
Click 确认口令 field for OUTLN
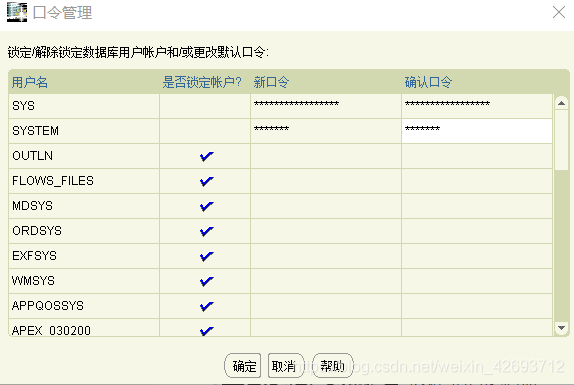pyautogui.click(x=477, y=156)
